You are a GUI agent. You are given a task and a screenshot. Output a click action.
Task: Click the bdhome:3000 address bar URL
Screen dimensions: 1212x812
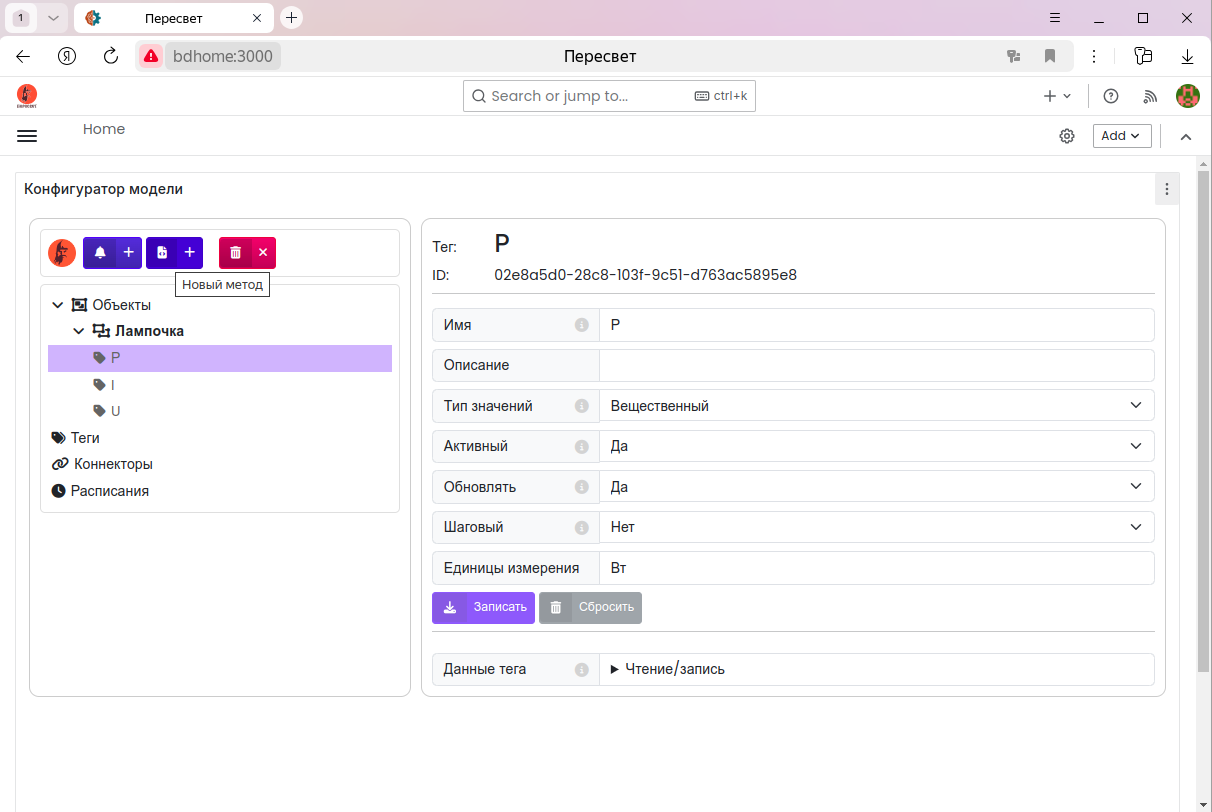pos(223,56)
